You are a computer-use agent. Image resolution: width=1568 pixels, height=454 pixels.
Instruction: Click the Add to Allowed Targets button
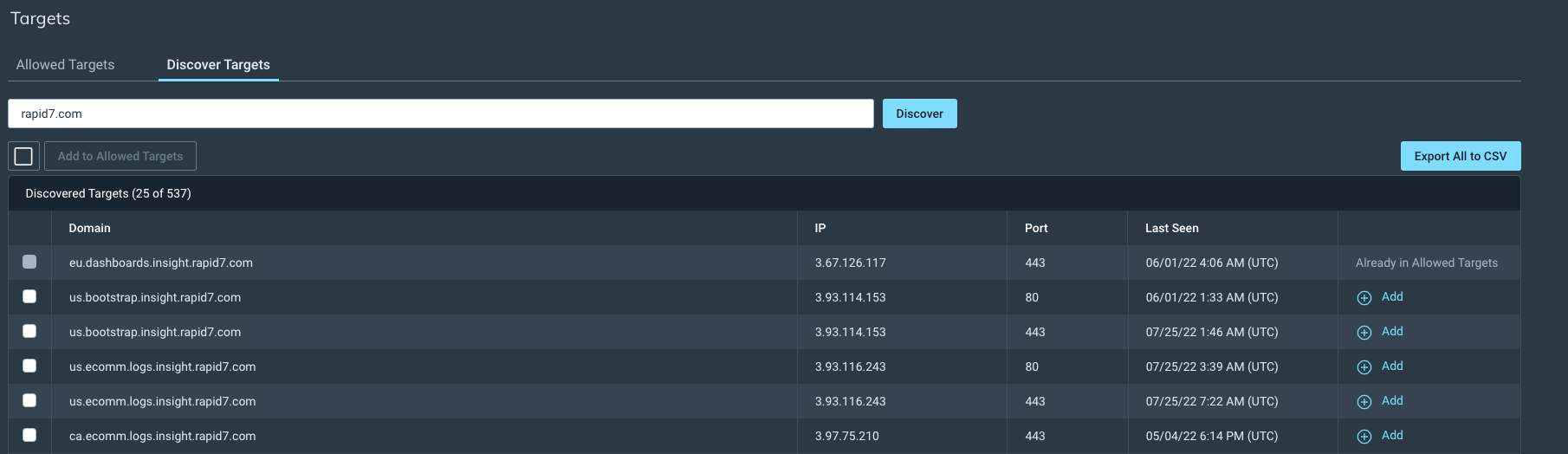[x=120, y=156]
